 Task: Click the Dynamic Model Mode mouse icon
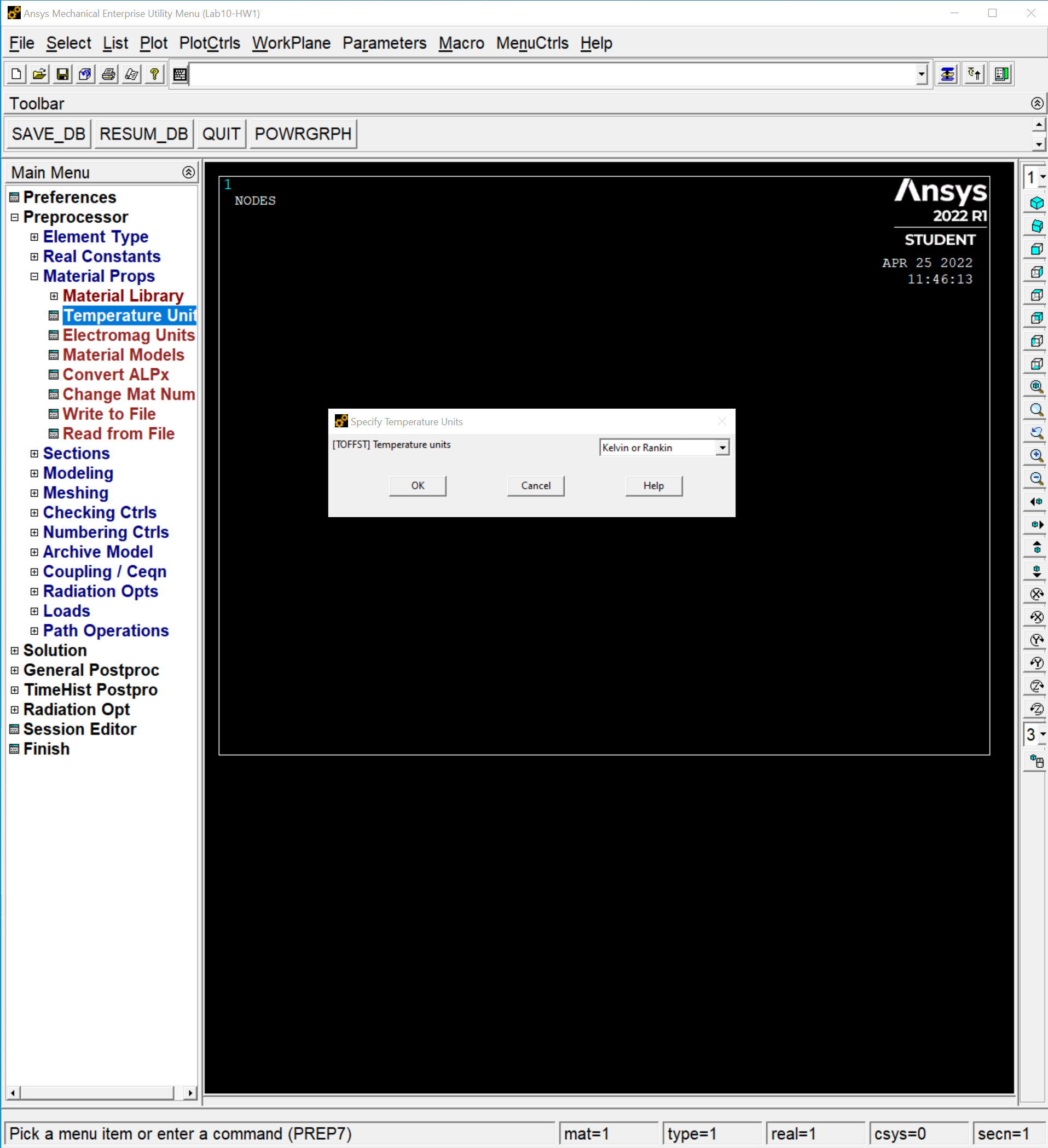coord(1037,761)
